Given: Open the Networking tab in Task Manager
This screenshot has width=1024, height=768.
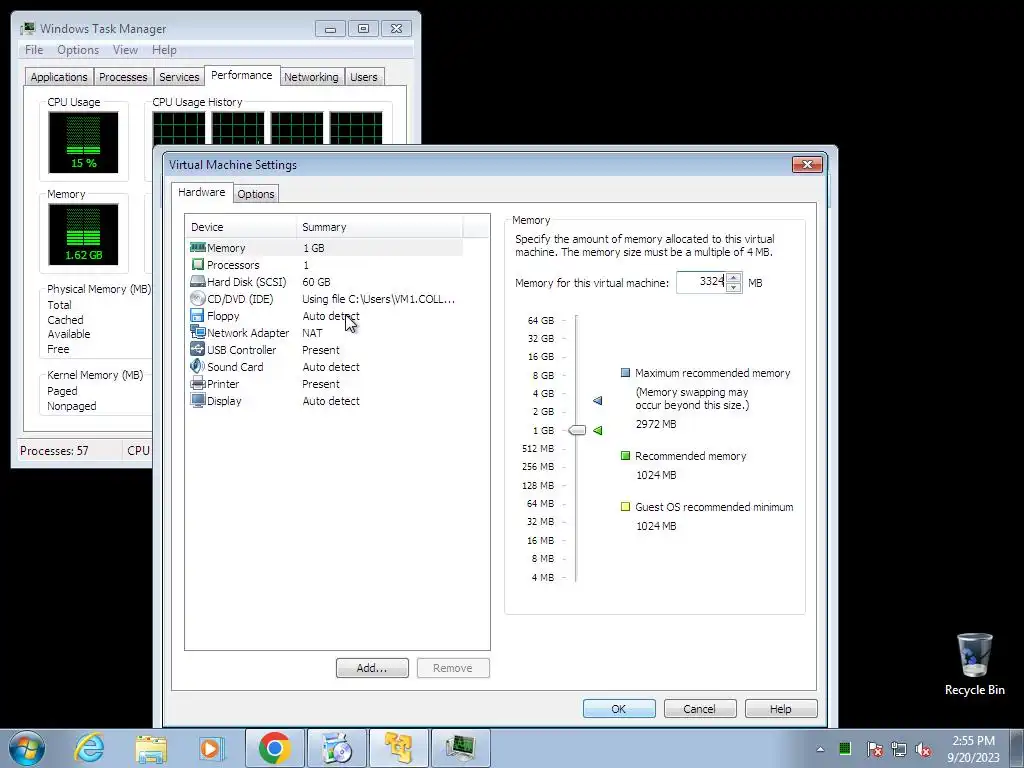Looking at the screenshot, I should [x=312, y=77].
